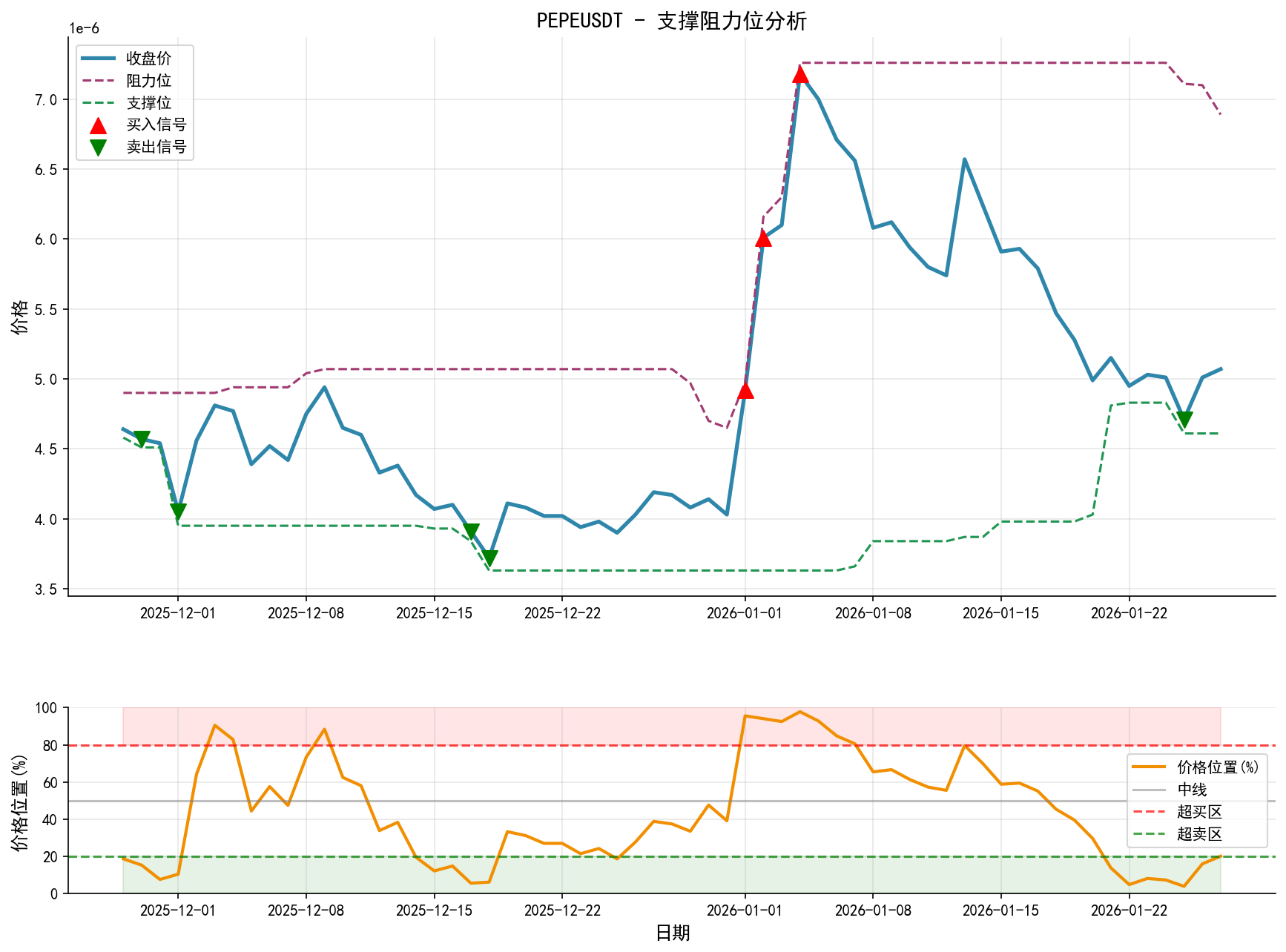The height and width of the screenshot is (952, 1286).
Task: Click the red buy signal marker near 2026-01-01
Action: [748, 391]
